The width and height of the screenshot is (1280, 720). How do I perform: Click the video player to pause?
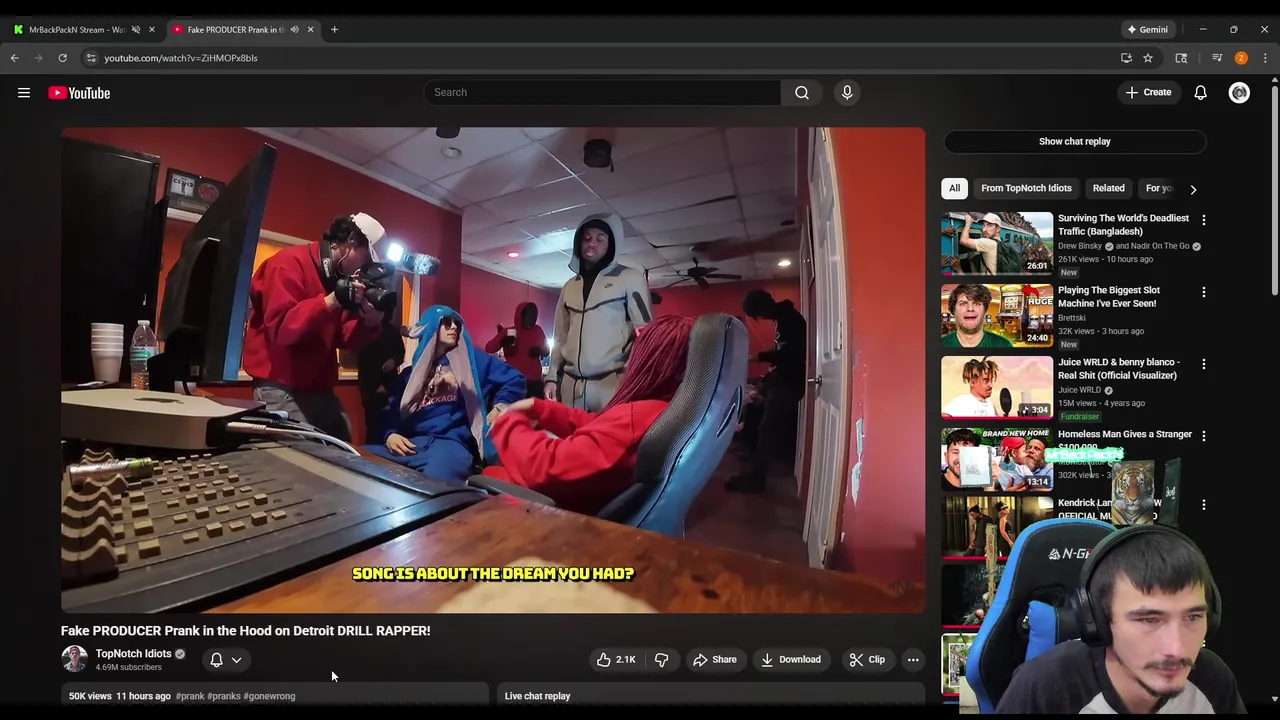click(493, 370)
